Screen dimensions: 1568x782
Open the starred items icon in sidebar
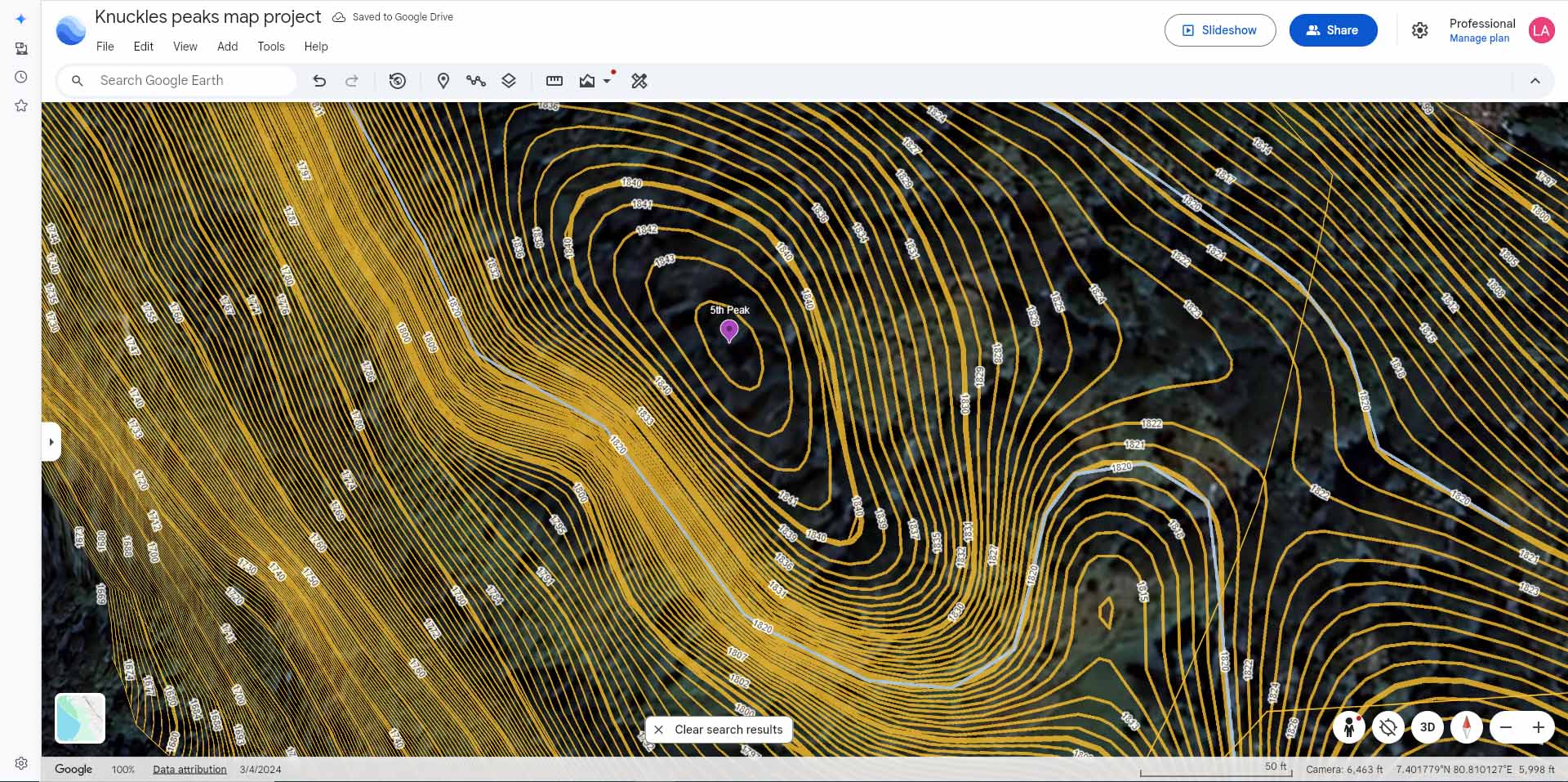21,105
